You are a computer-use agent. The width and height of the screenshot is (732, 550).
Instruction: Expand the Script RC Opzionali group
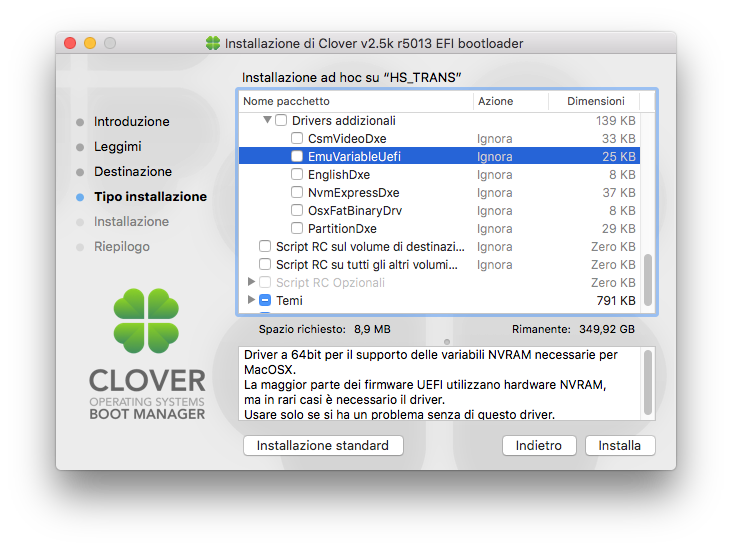click(251, 282)
